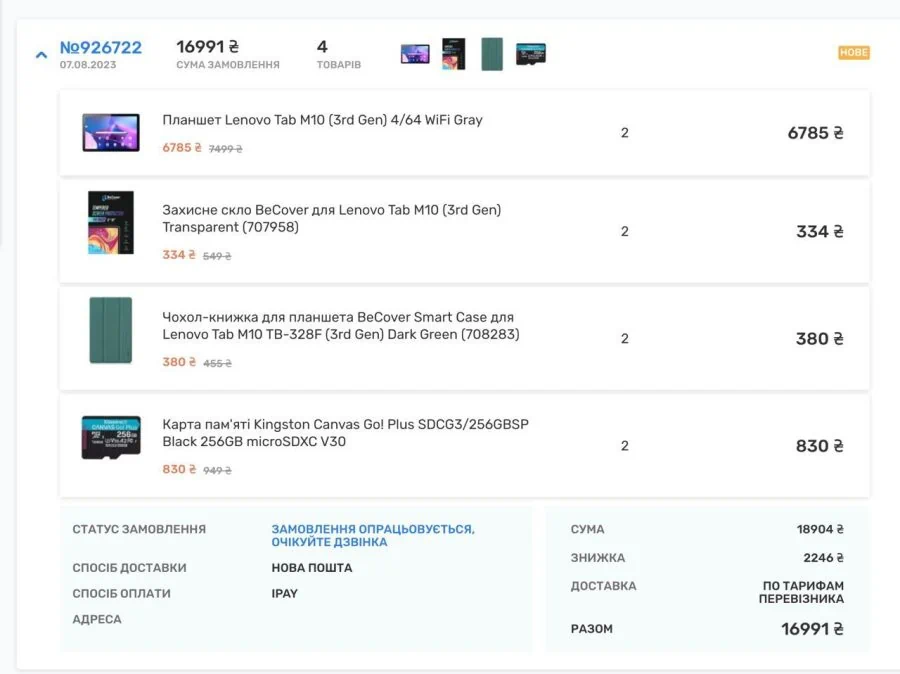This screenshot has width=900, height=674.
Task: Click the bold total 380 ₴ on case row
Action: tap(820, 339)
